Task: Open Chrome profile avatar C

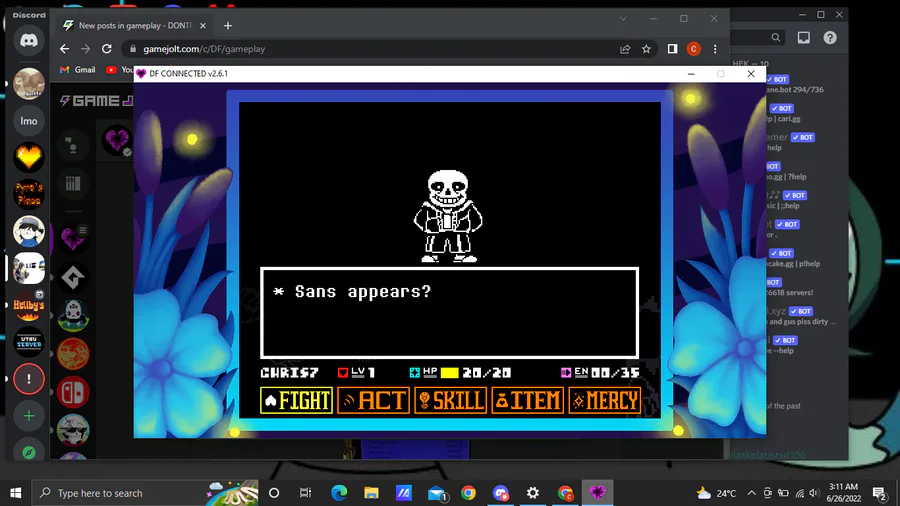Action: point(693,49)
